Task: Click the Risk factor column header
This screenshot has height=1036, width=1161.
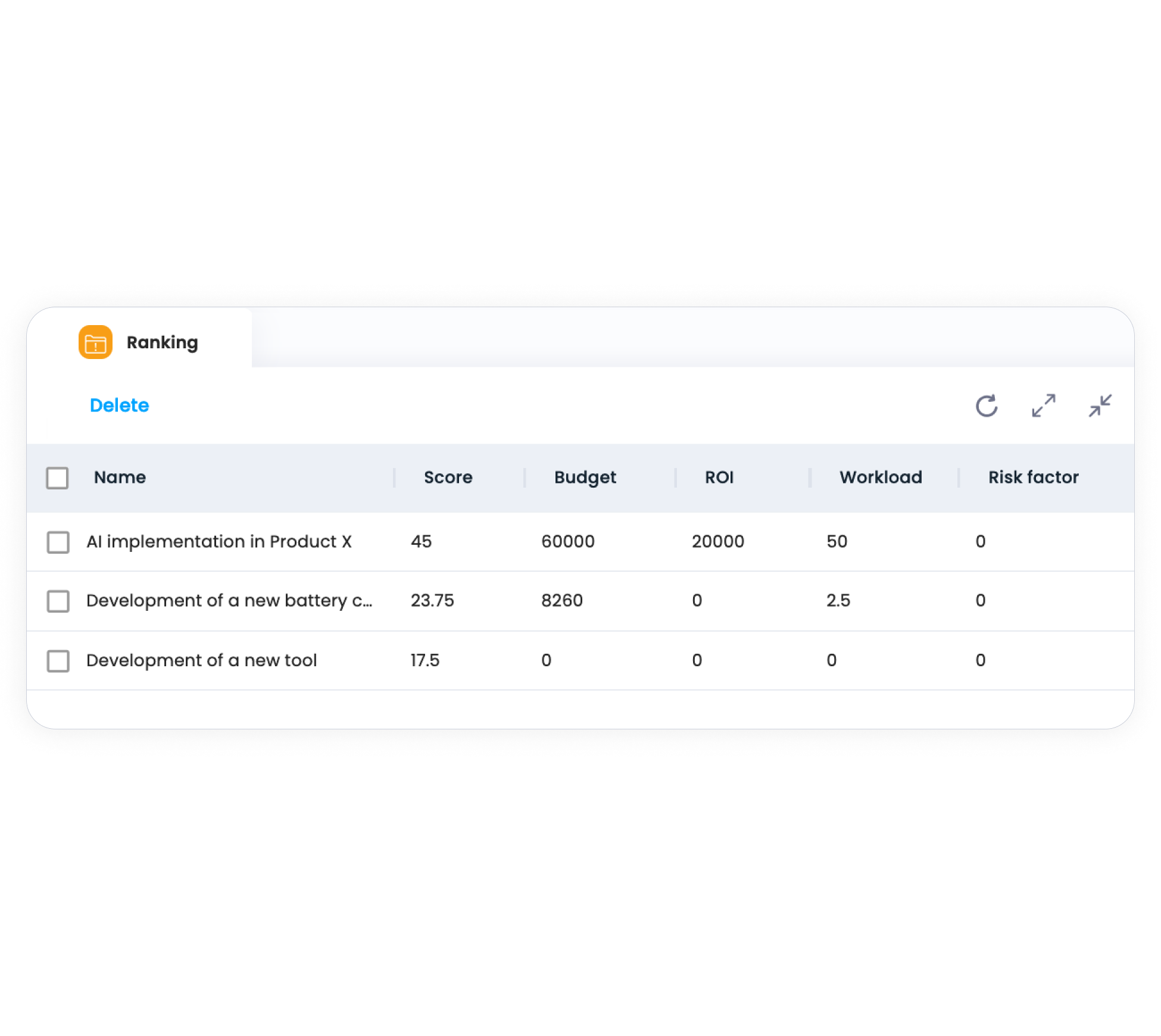Action: [x=1033, y=478]
